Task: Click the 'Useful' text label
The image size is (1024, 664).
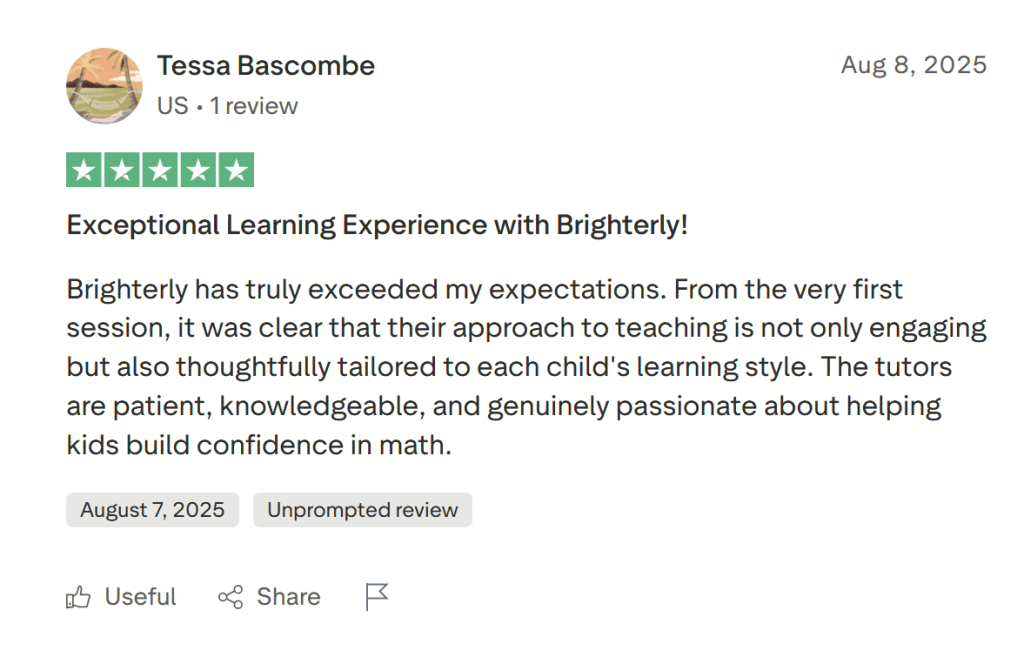Action: [140, 596]
